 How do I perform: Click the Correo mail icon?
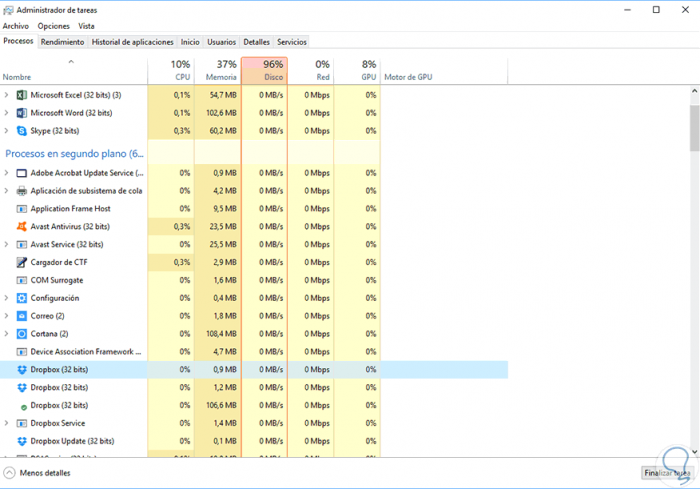pyautogui.click(x=21, y=316)
